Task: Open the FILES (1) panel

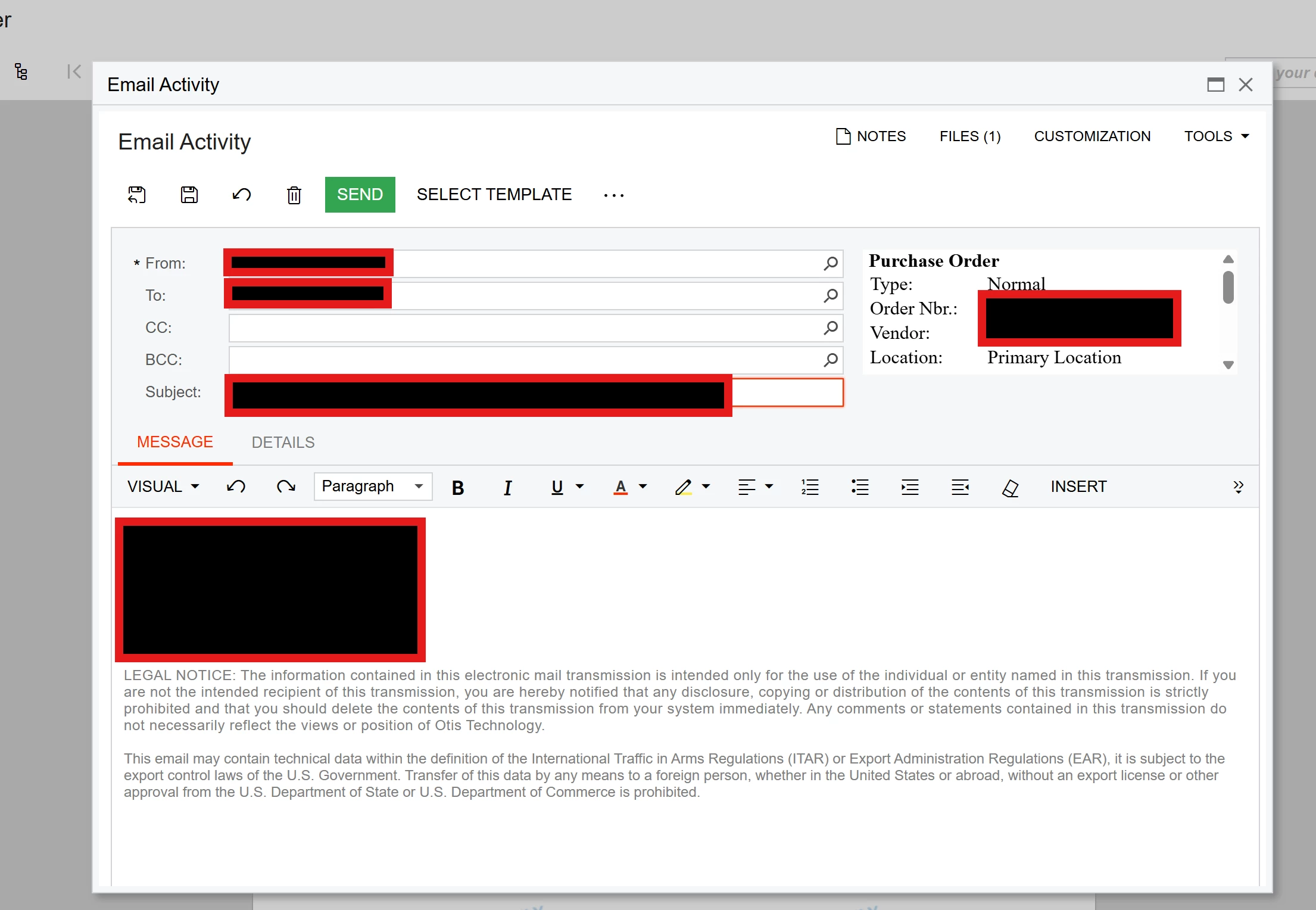Action: coord(969,136)
